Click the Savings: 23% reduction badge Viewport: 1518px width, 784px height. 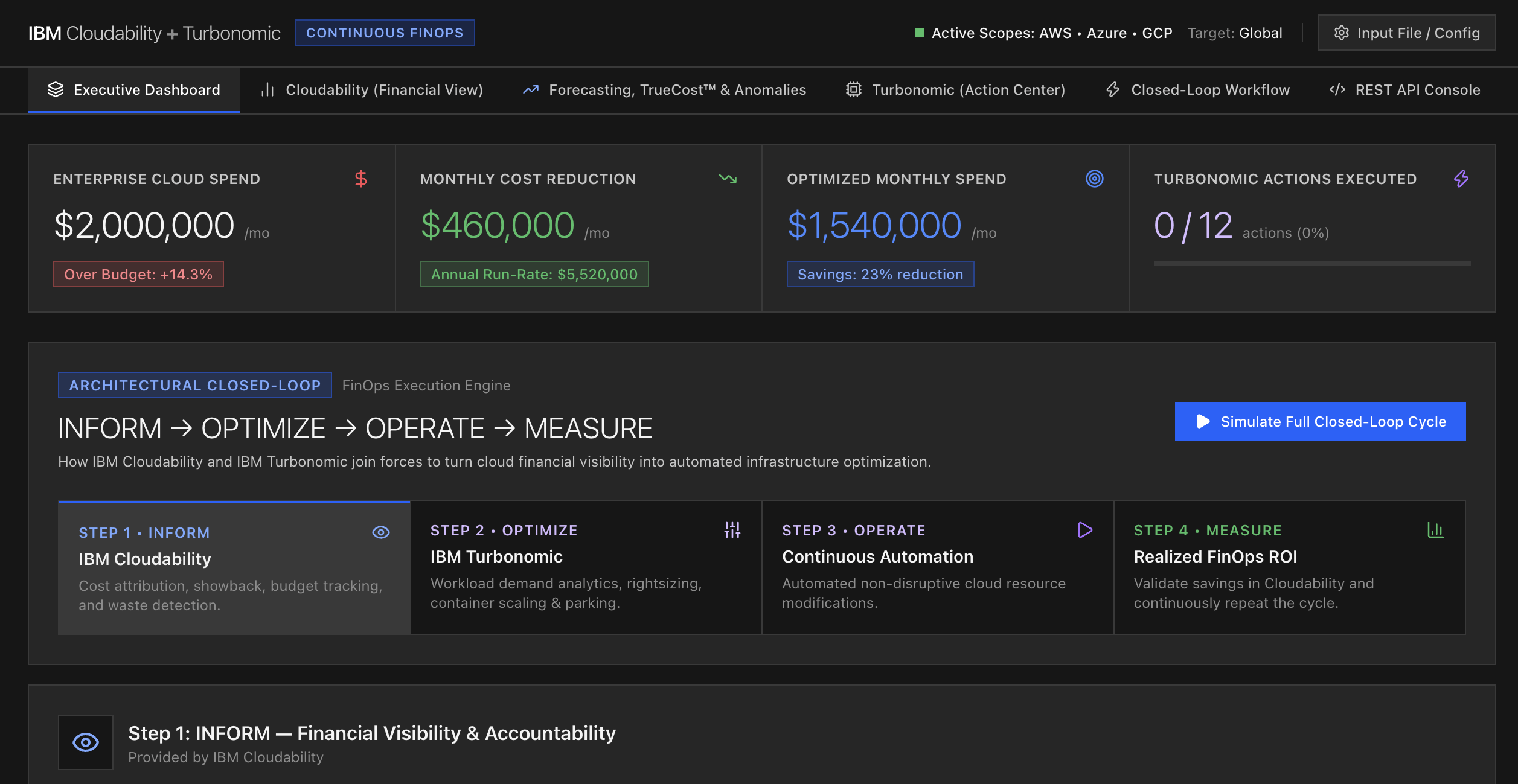[x=880, y=274]
